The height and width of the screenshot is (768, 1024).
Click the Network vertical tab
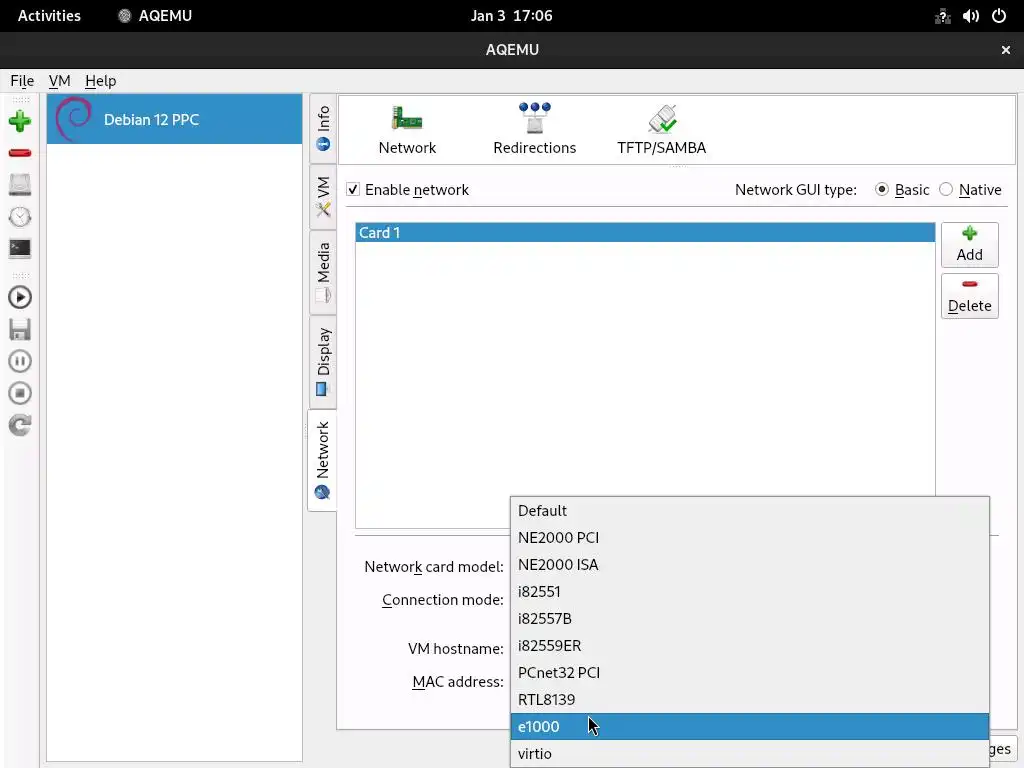click(x=323, y=460)
